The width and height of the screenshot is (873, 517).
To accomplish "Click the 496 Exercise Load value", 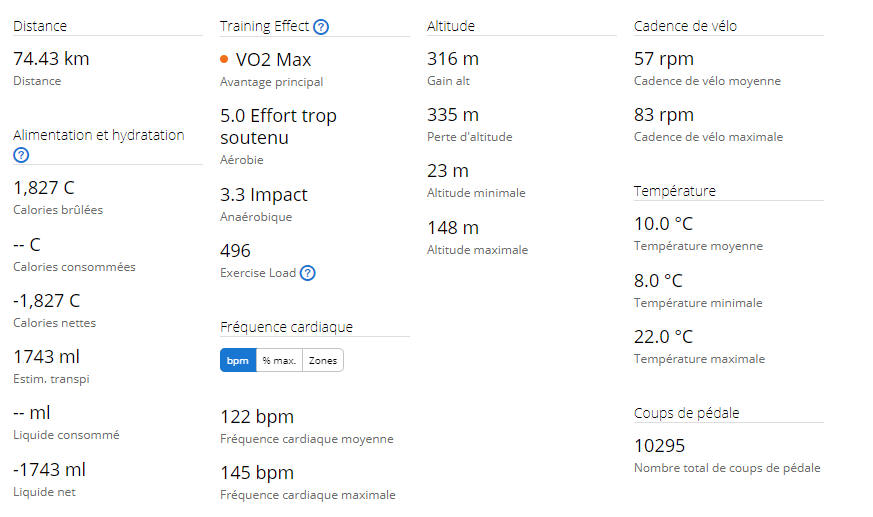I will [235, 250].
